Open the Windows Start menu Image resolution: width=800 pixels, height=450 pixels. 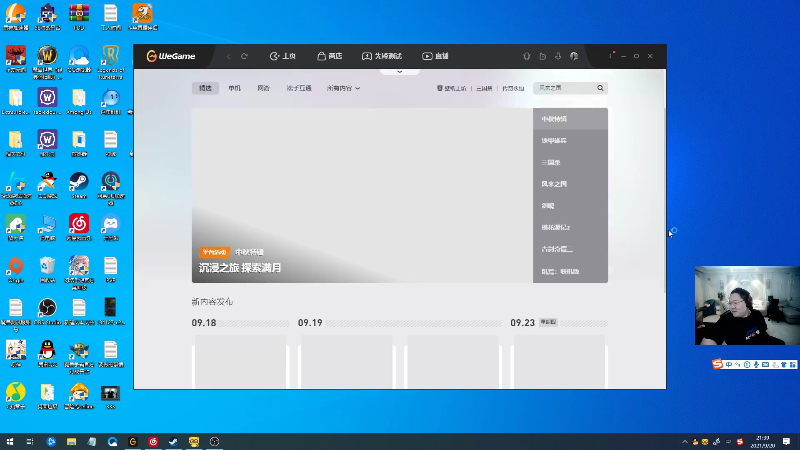tap(10, 441)
